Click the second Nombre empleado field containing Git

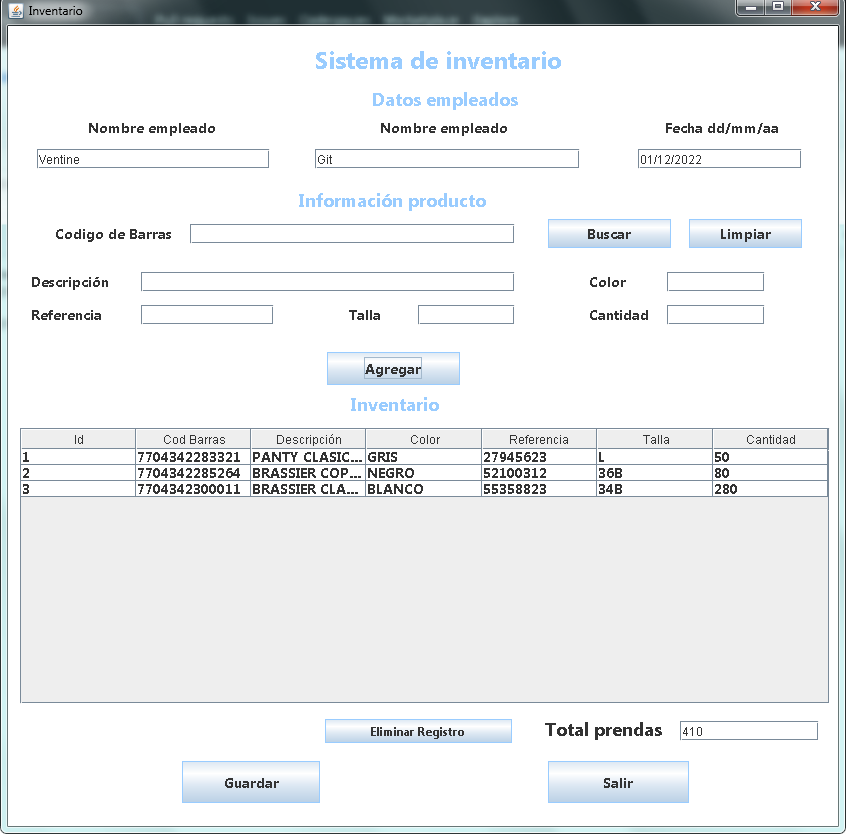pyautogui.click(x=446, y=158)
